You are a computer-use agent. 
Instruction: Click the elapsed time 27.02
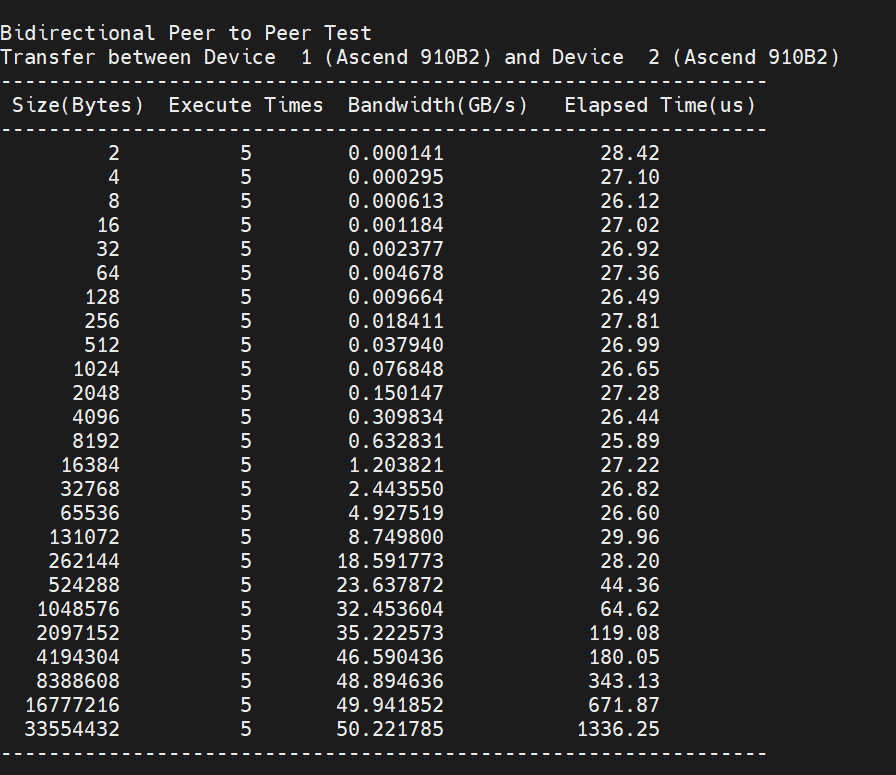630,225
